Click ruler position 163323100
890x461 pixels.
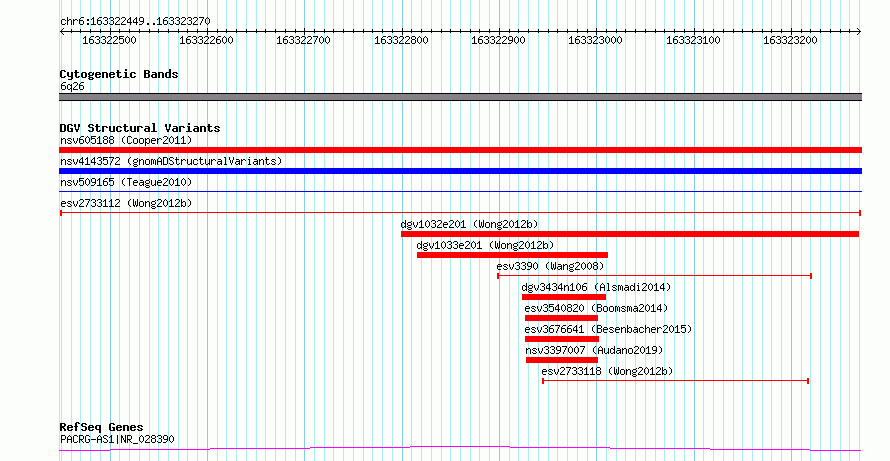point(694,40)
